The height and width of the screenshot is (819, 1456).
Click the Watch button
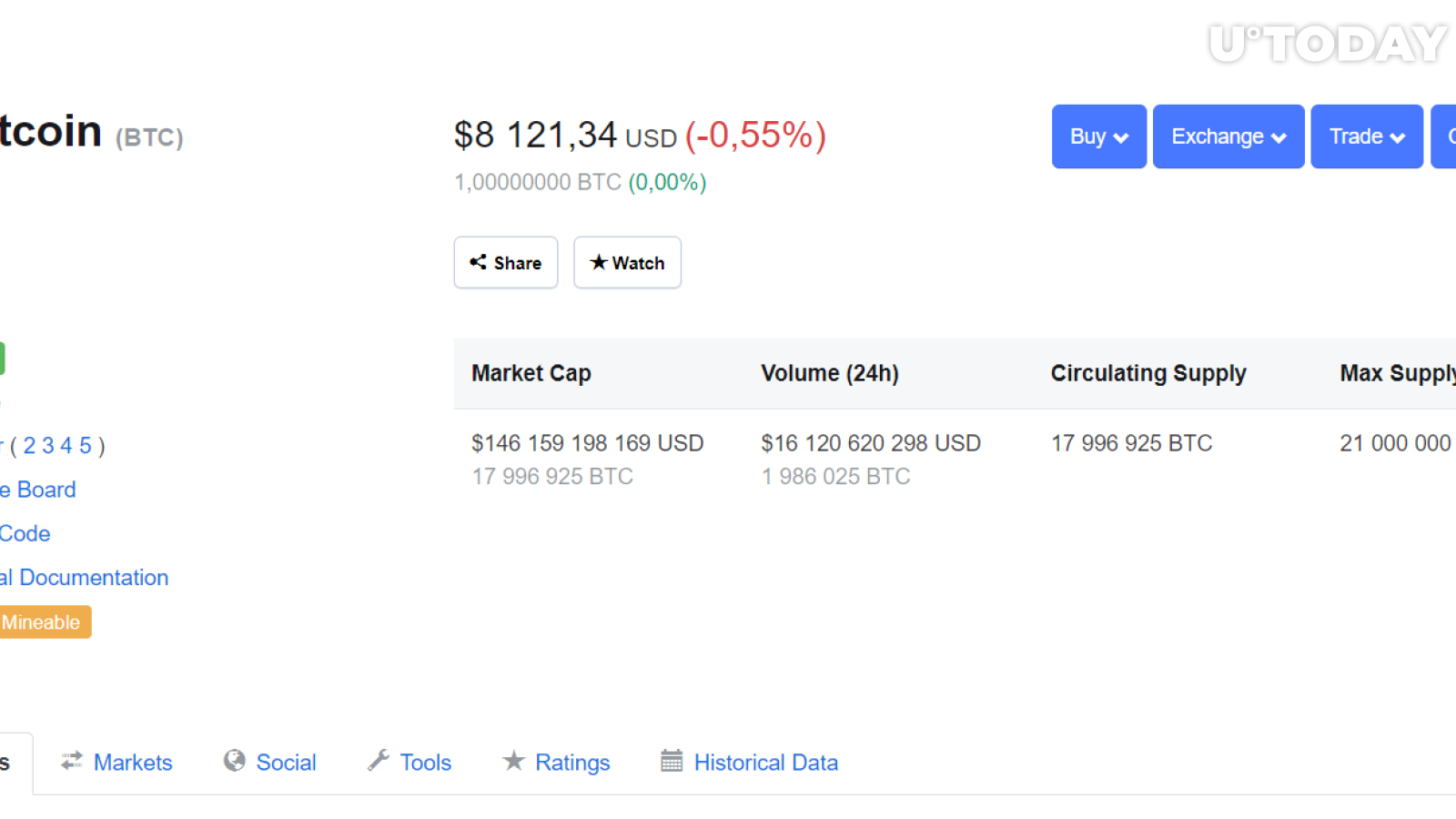pos(627,263)
